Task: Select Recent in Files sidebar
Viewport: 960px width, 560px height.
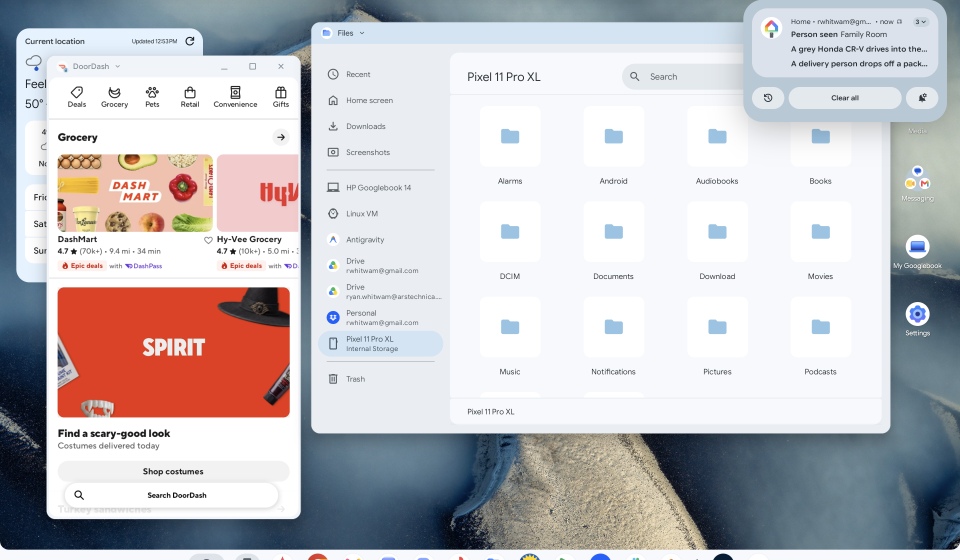Action: click(380, 74)
